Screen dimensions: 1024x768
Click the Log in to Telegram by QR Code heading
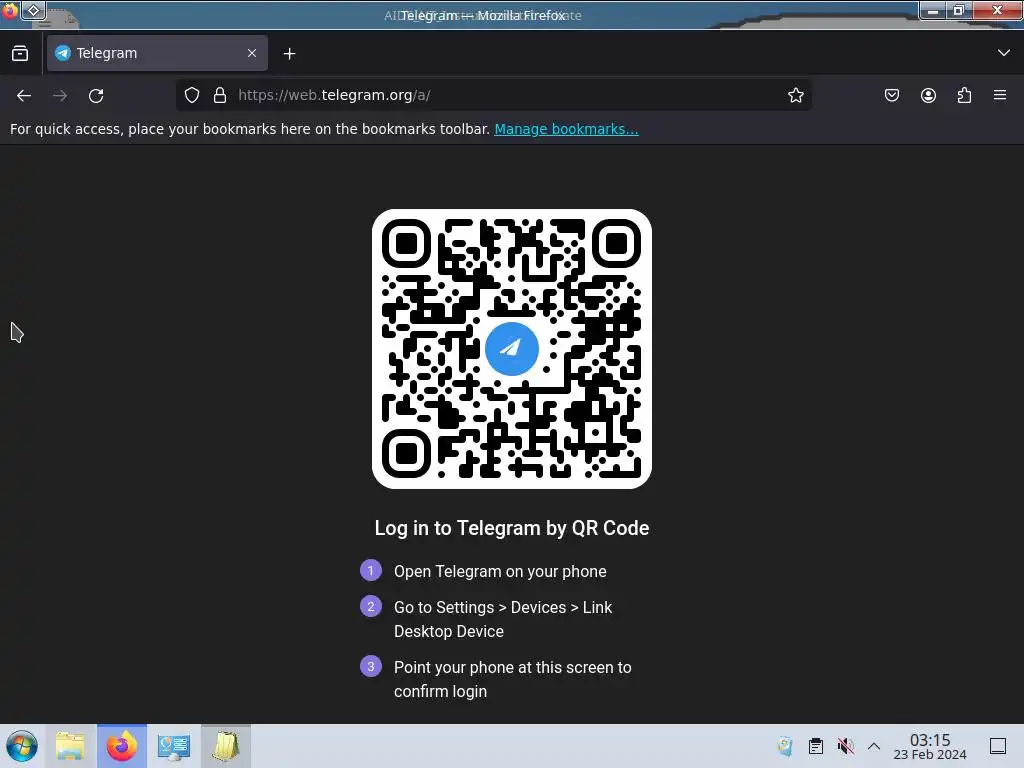pyautogui.click(x=512, y=528)
